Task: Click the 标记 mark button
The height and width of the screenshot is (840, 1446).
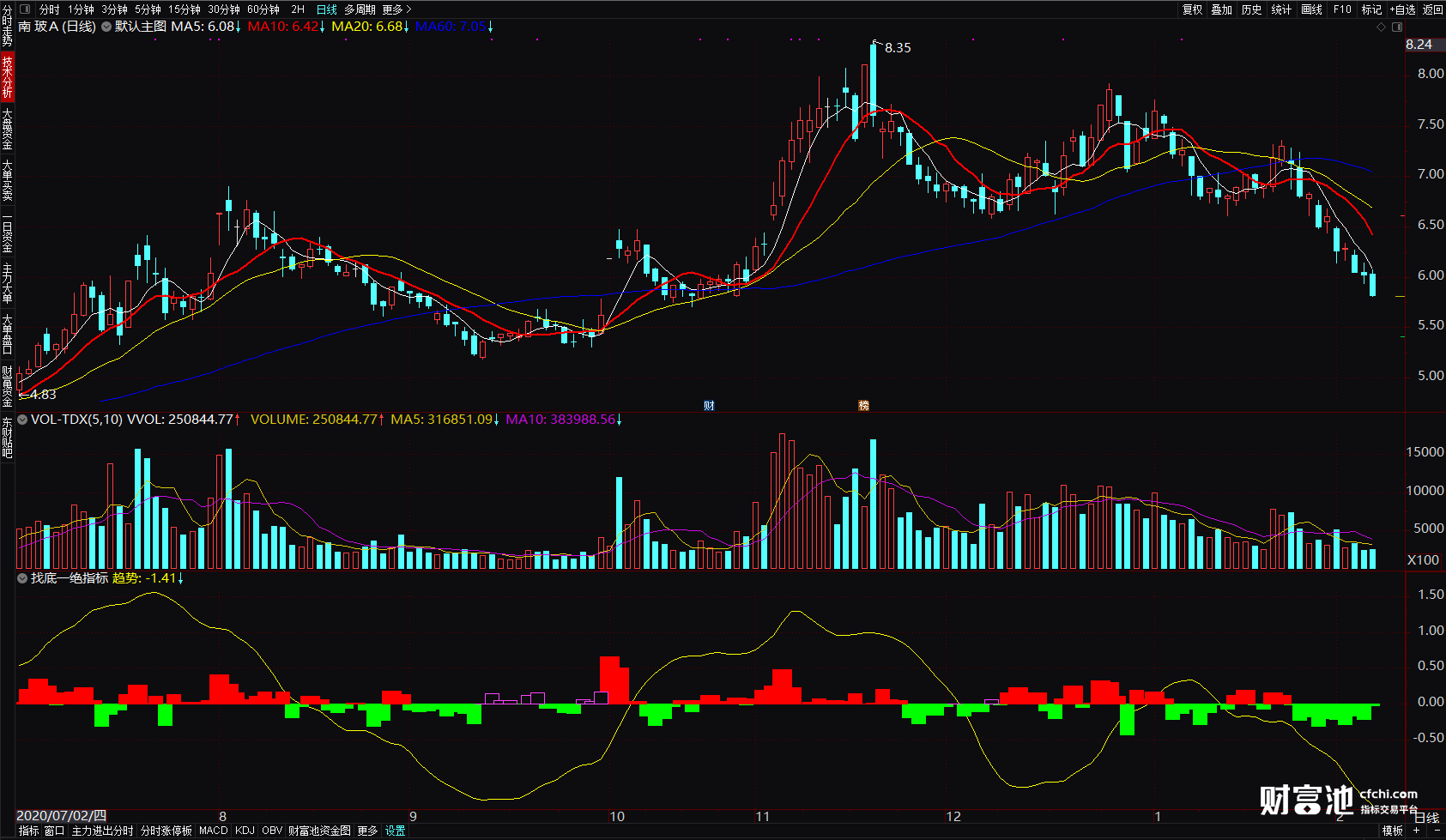Action: click(x=1371, y=9)
